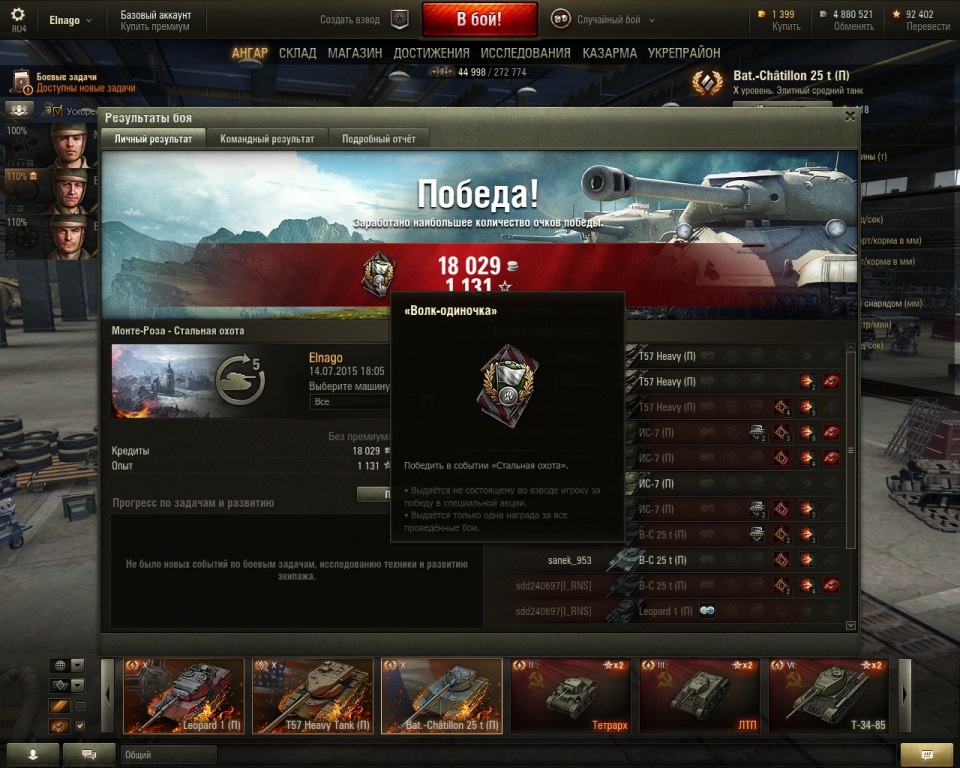Click the left carousel arrow
This screenshot has height=768, width=960.
point(108,696)
